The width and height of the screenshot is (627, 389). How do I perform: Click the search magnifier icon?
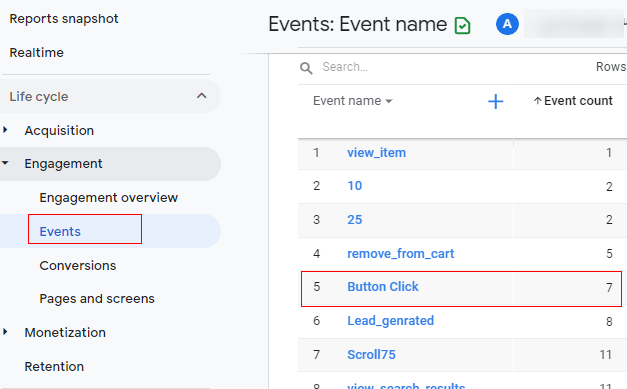pyautogui.click(x=306, y=68)
